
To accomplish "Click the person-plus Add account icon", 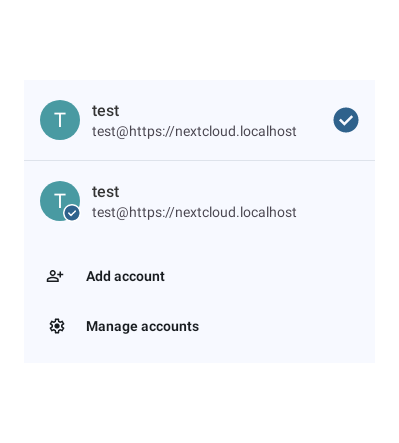I will (55, 276).
